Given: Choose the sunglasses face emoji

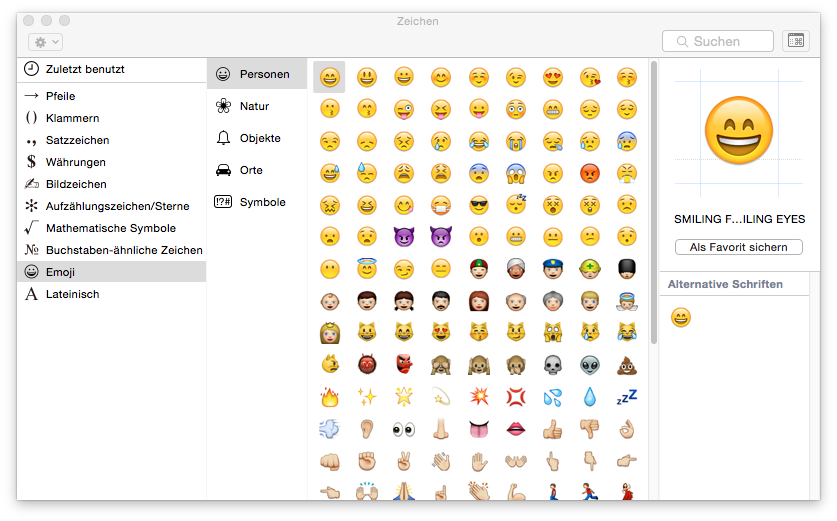Looking at the screenshot, I should [x=479, y=205].
